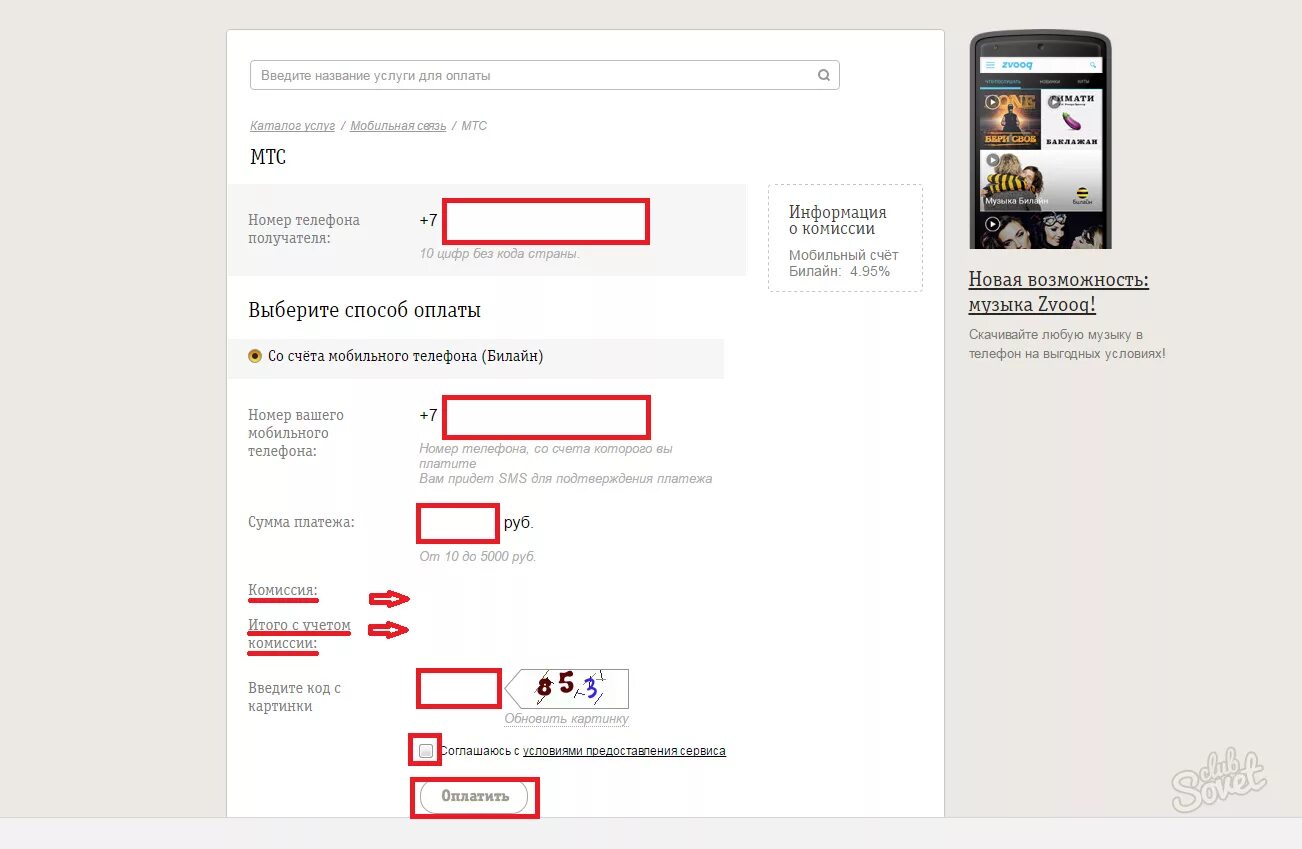This screenshot has width=1302, height=849.
Task: Refresh captcha via Обновить картинку link
Action: click(x=566, y=718)
